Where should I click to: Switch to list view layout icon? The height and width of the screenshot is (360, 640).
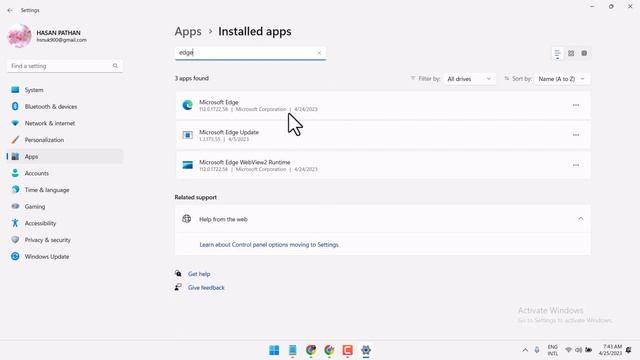click(557, 53)
